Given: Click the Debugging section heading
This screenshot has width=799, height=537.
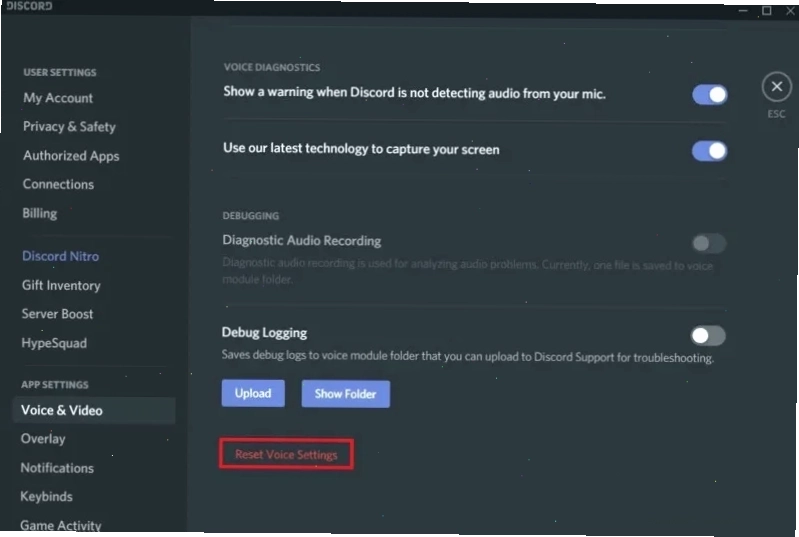Looking at the screenshot, I should tap(251, 216).
